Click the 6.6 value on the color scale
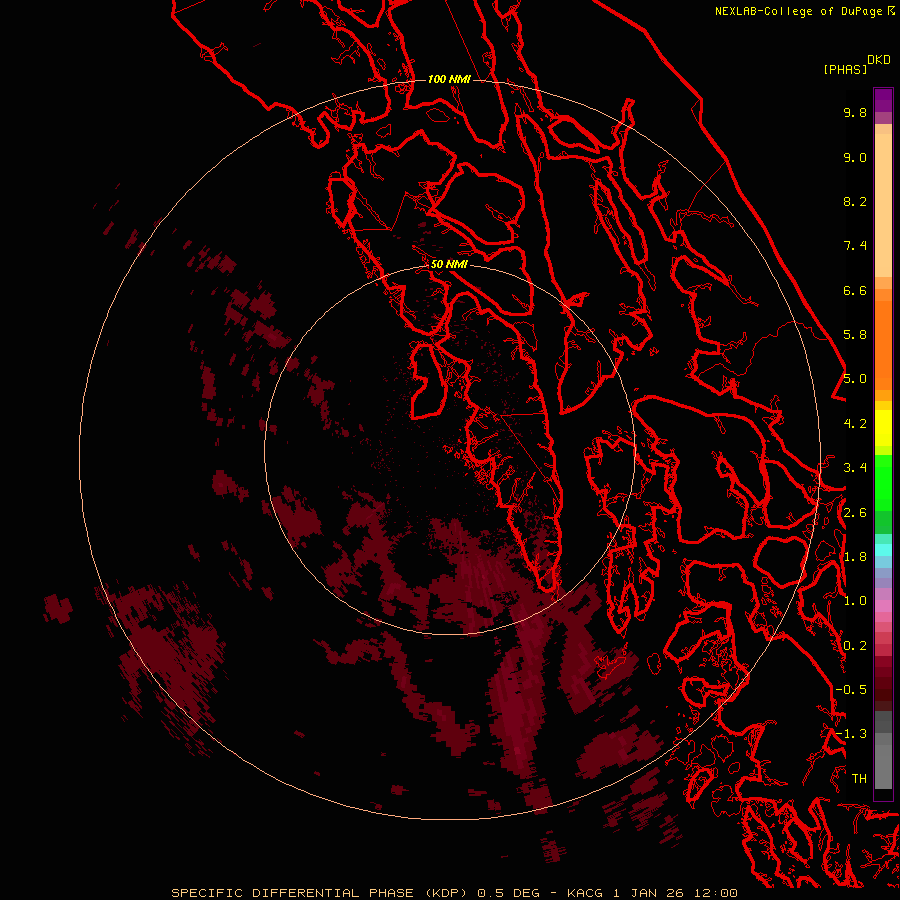The image size is (900, 900). 855,290
